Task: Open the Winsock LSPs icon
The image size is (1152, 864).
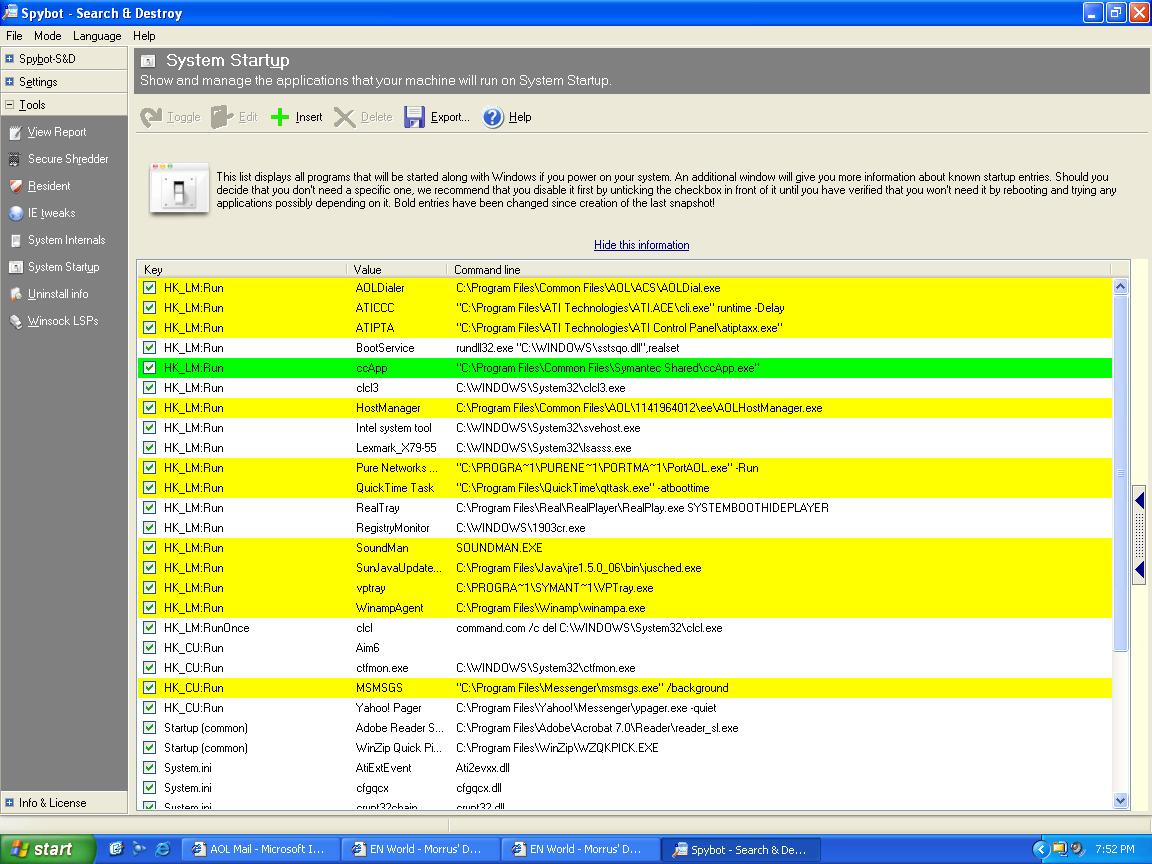Action: click(x=15, y=321)
